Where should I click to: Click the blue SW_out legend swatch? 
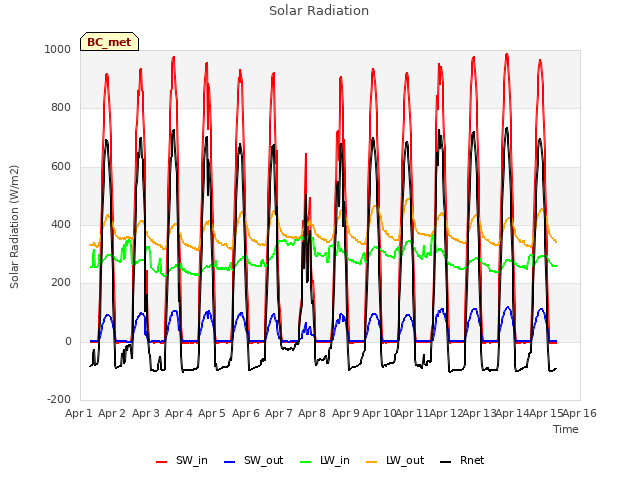point(230,462)
